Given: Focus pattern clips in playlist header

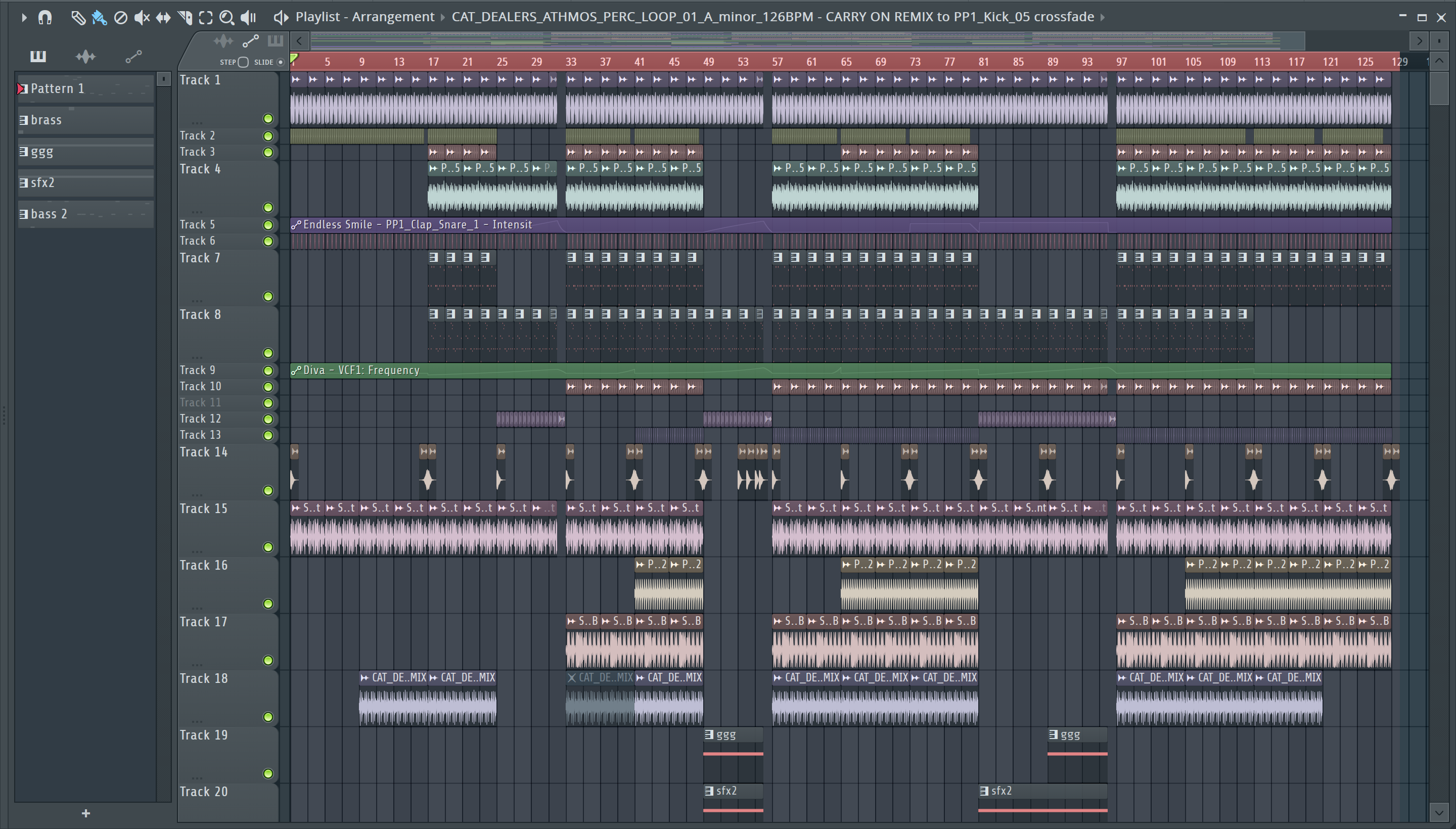Looking at the screenshot, I should click(276, 40).
